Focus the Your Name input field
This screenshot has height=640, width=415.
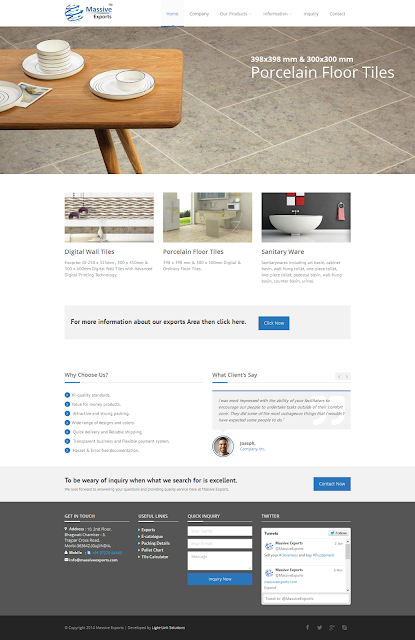[220, 531]
